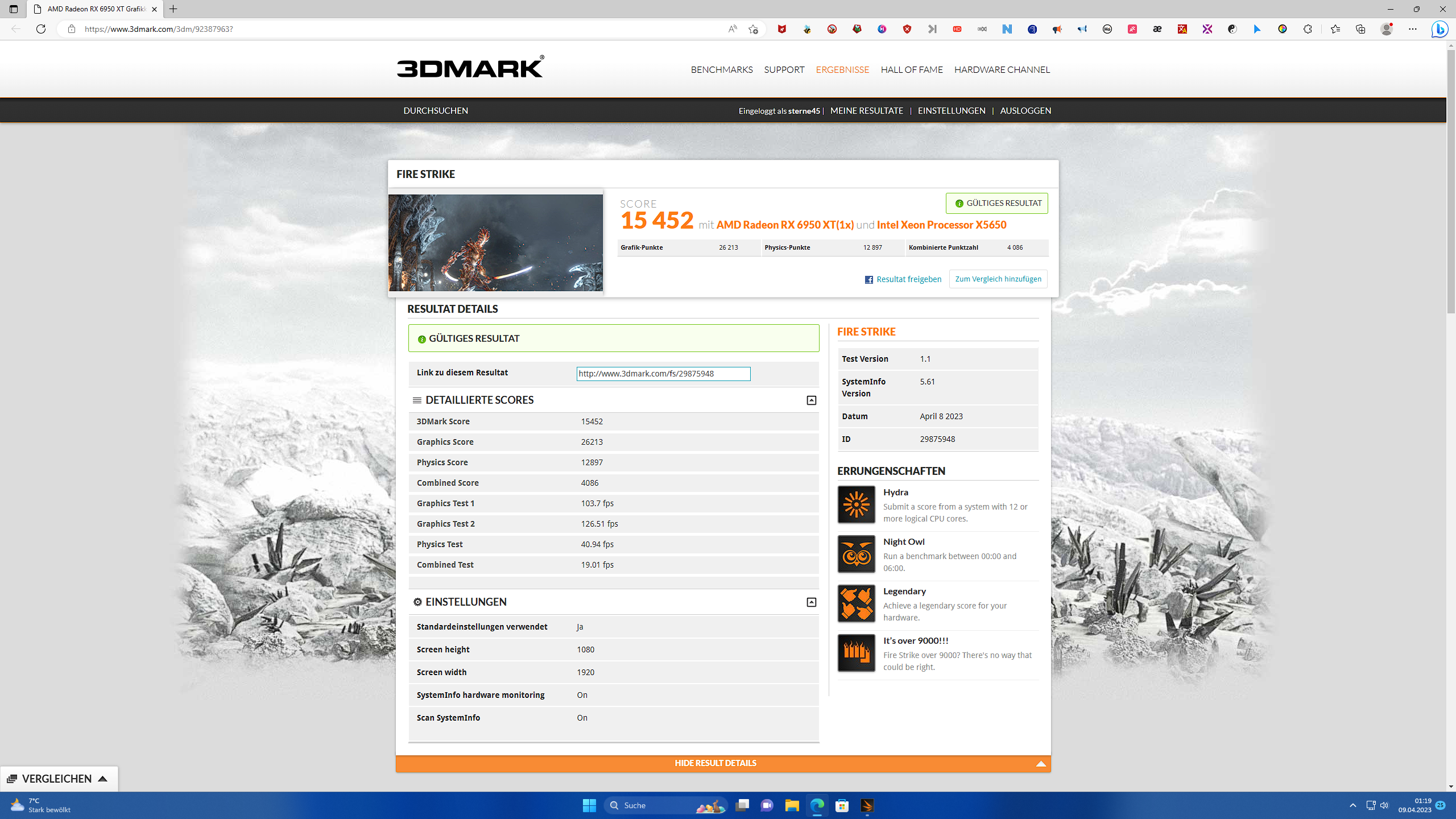The height and width of the screenshot is (819, 1456).
Task: Collapse the Einstellungen section
Action: coord(811,602)
